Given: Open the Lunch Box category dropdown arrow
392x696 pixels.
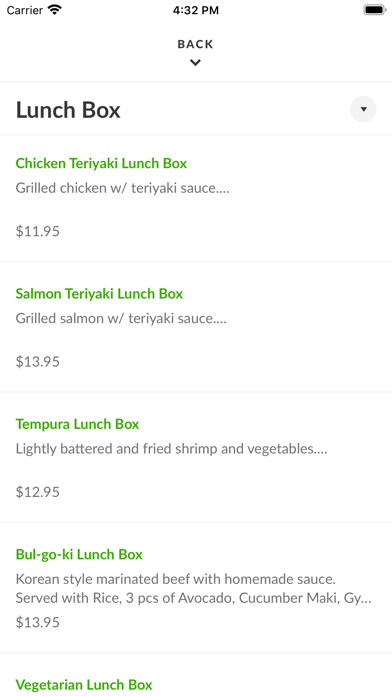Looking at the screenshot, I should (363, 109).
